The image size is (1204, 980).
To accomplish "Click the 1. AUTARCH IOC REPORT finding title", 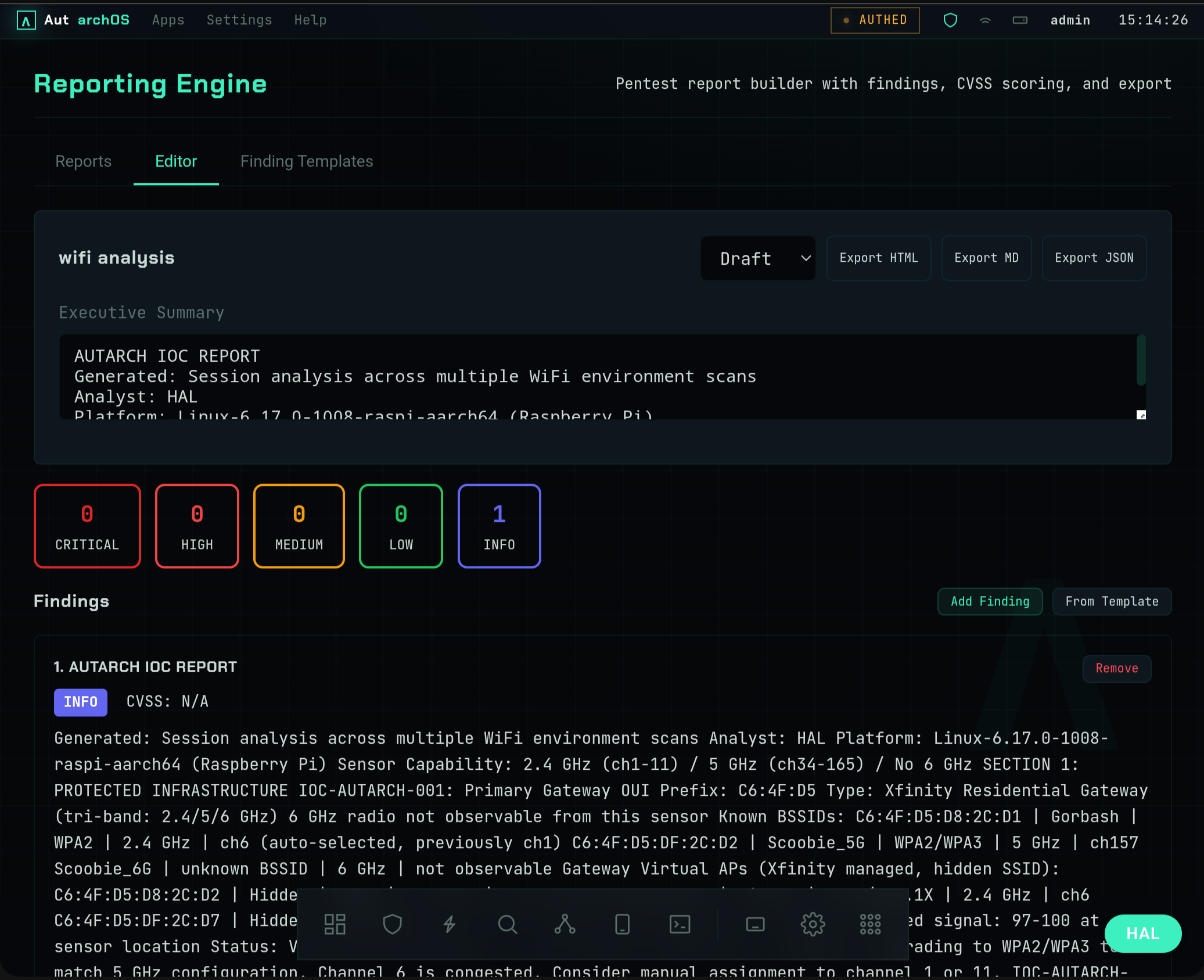I will [x=145, y=667].
